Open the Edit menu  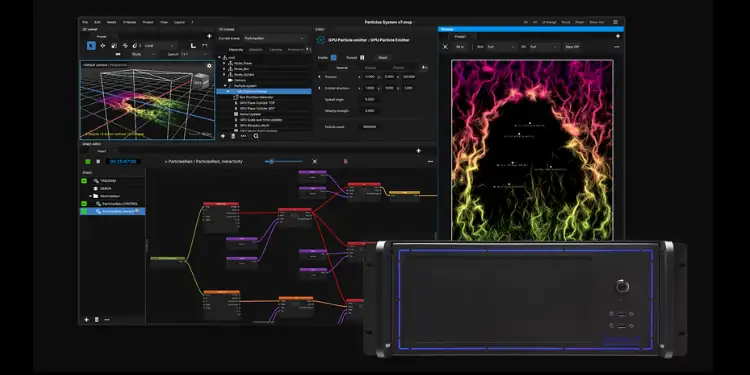coord(97,22)
